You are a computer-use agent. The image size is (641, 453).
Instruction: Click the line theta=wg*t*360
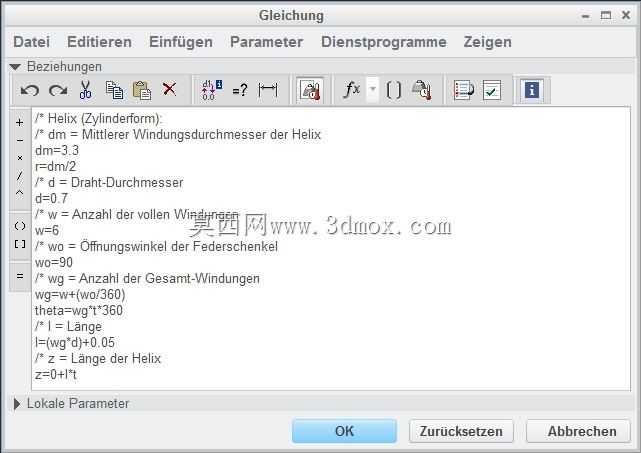(79, 310)
